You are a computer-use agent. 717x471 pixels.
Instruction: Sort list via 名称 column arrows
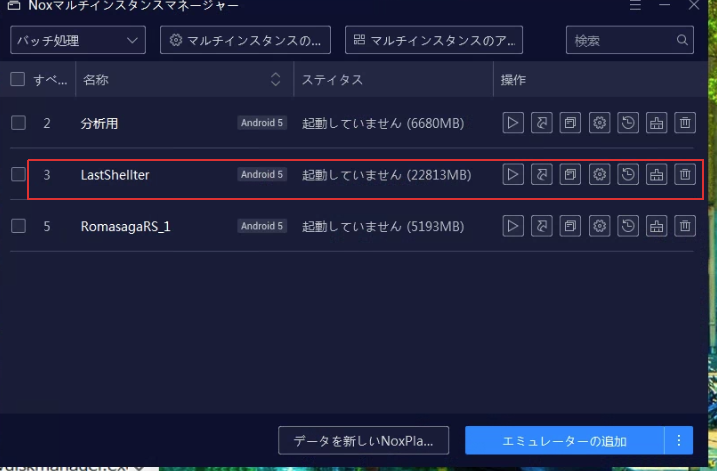[275, 79]
